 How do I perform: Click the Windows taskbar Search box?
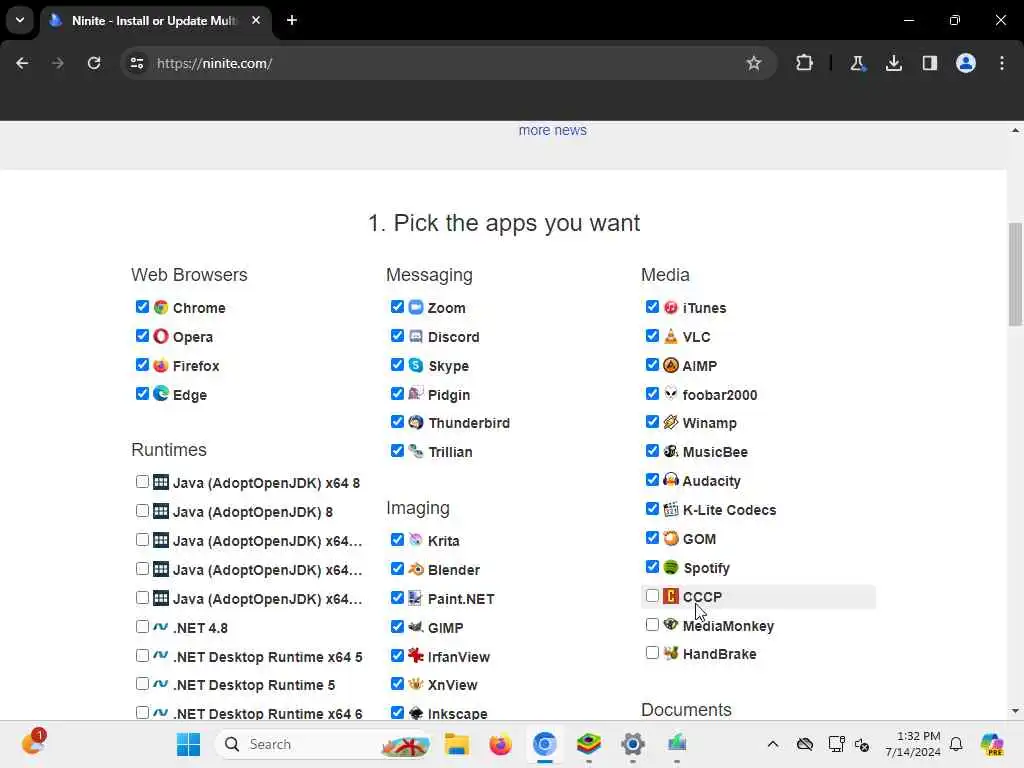pyautogui.click(x=324, y=744)
